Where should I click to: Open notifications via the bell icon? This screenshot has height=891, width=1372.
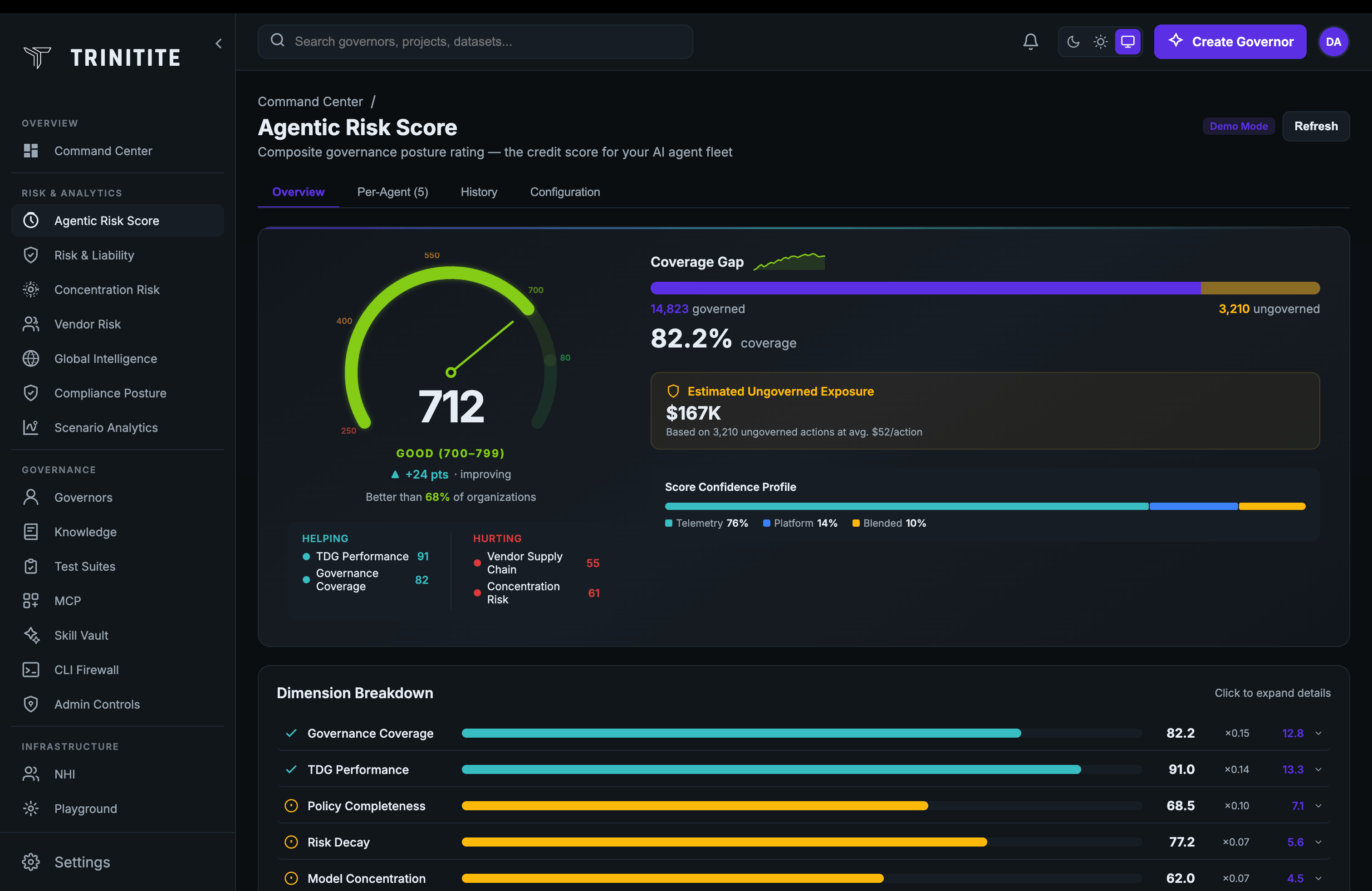(x=1031, y=41)
